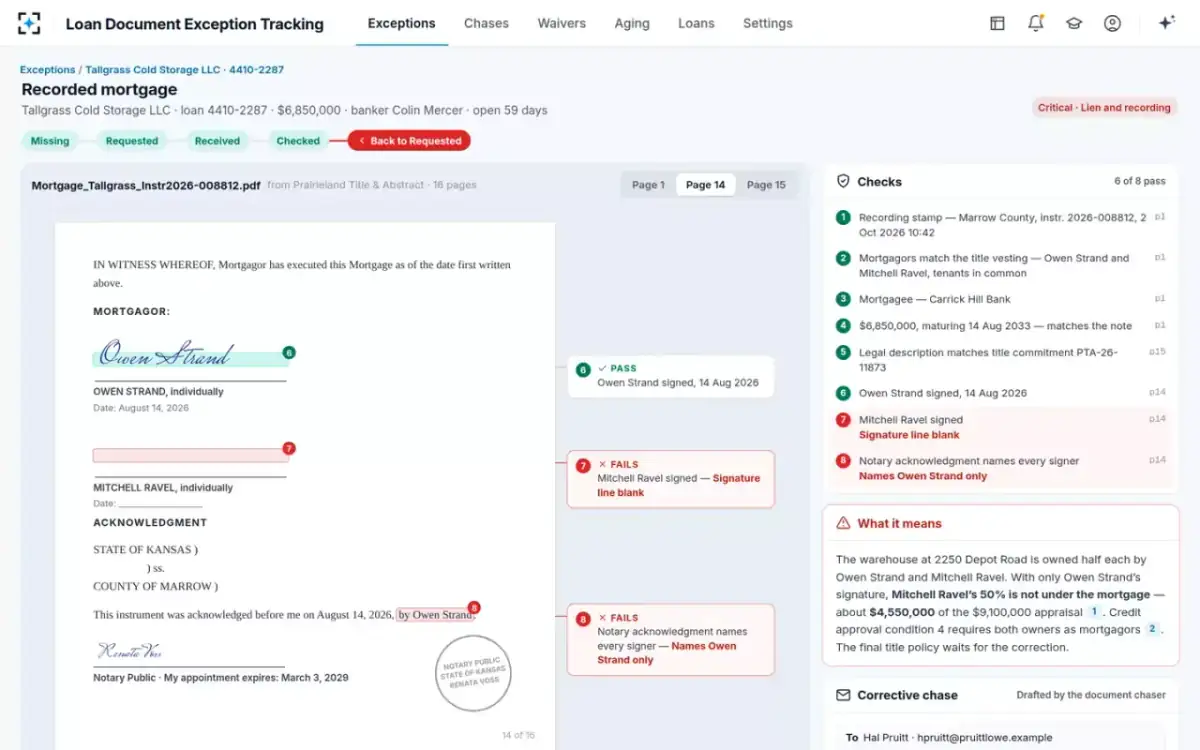
Task: Click 'Drafted by the document chaser' label
Action: click(x=1091, y=695)
